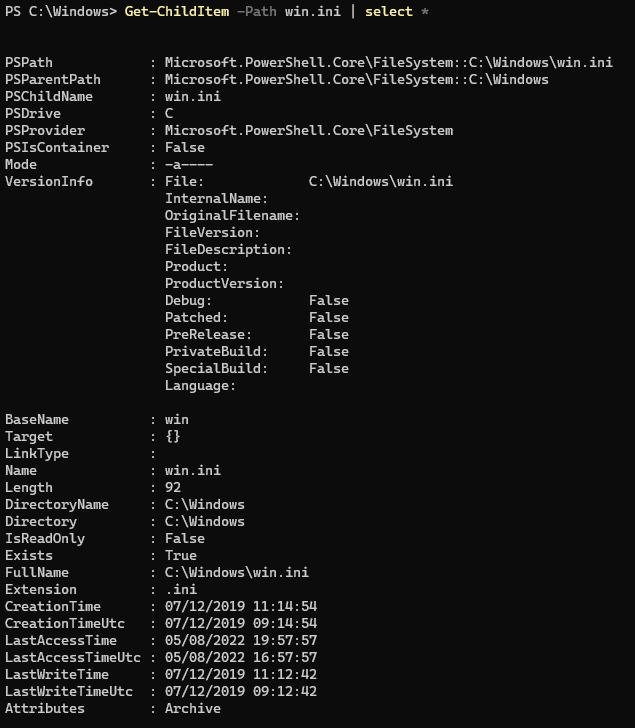Click the Target empty braces value

tap(173, 437)
